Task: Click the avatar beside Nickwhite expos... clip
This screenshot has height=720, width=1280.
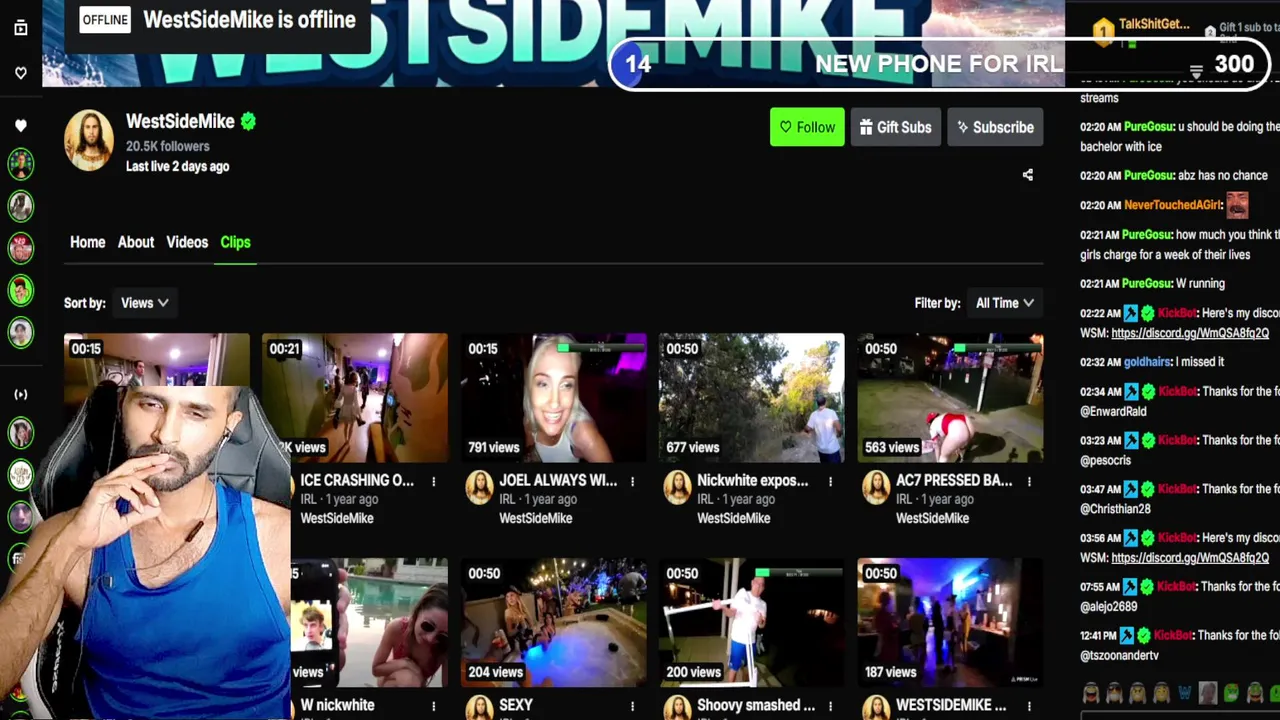Action: [678, 487]
